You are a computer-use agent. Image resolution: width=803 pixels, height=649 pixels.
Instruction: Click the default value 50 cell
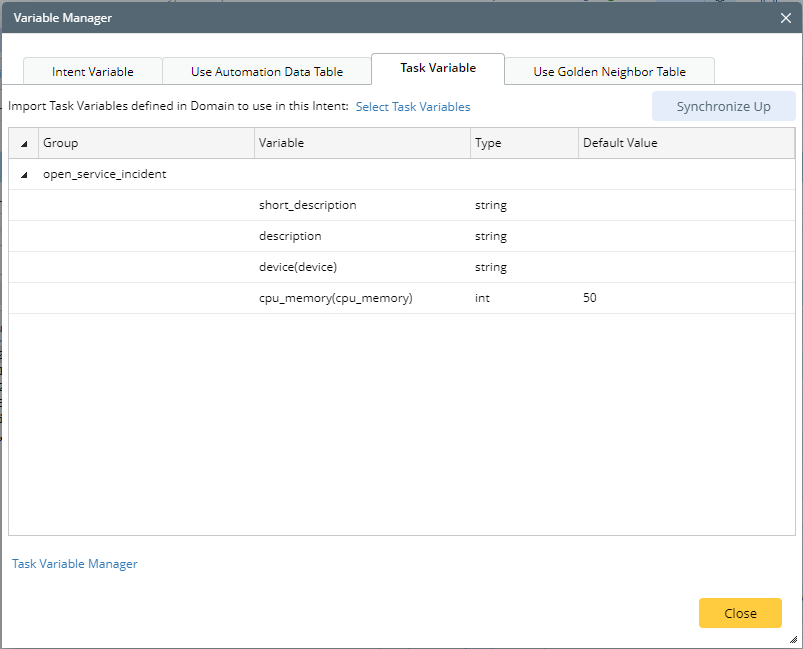click(590, 298)
